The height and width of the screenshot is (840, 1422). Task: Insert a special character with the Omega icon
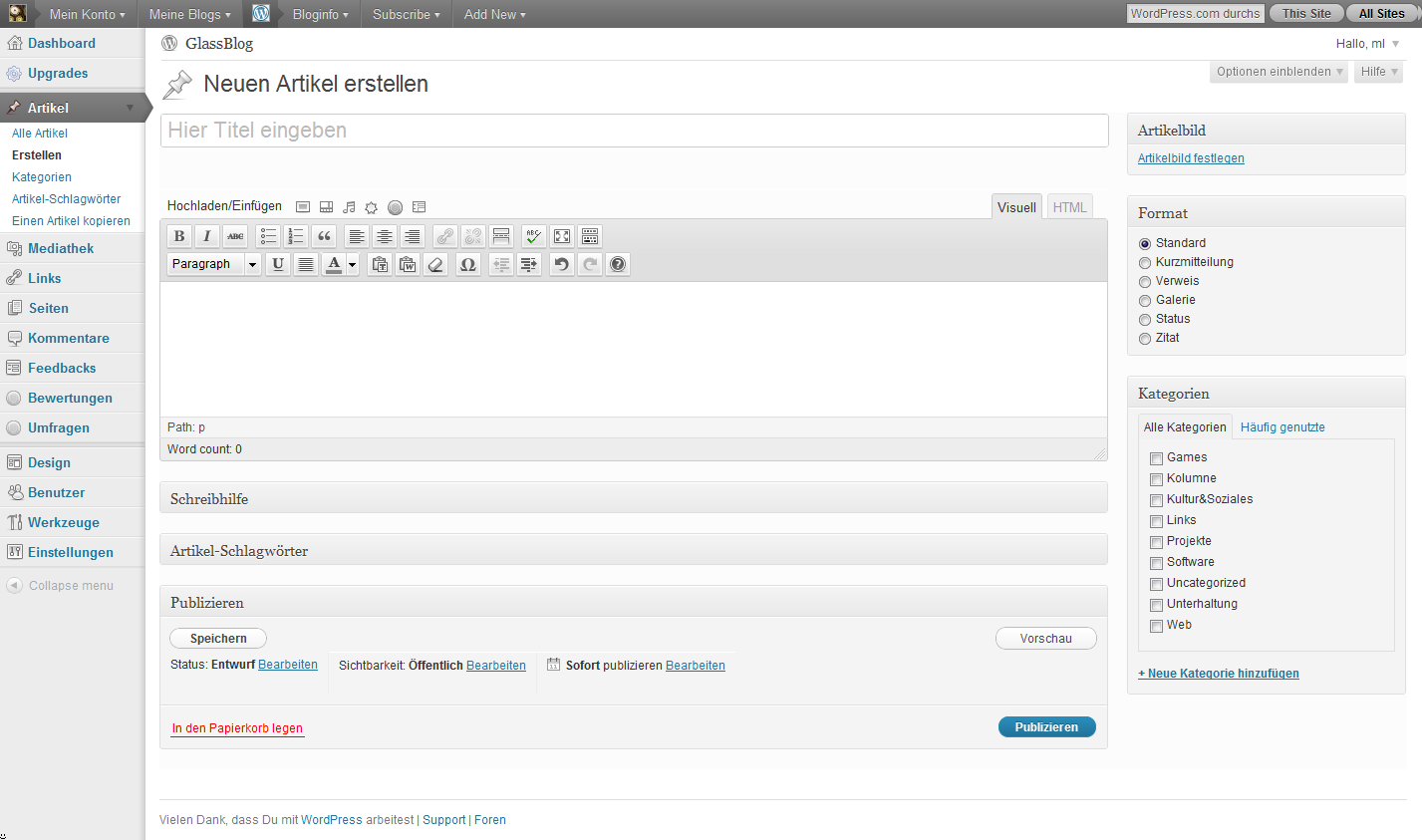467,264
